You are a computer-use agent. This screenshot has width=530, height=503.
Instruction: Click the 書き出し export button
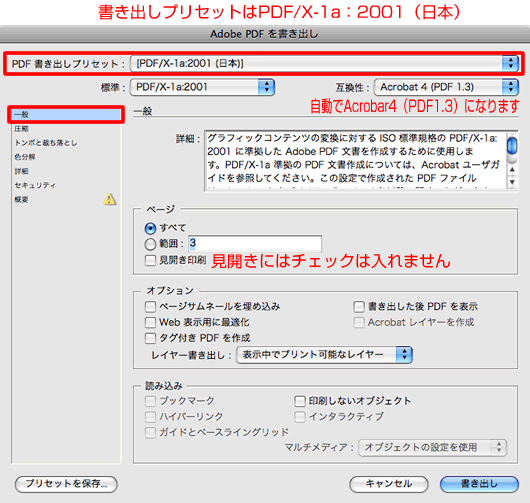(x=479, y=484)
